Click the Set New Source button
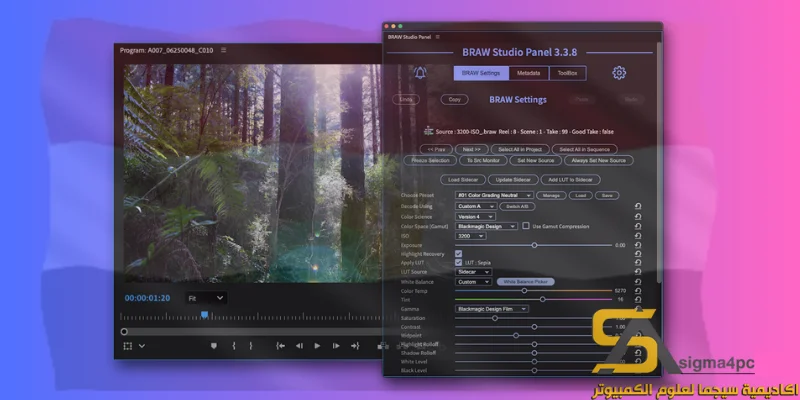Screen dimensions: 800x400 click(536, 160)
